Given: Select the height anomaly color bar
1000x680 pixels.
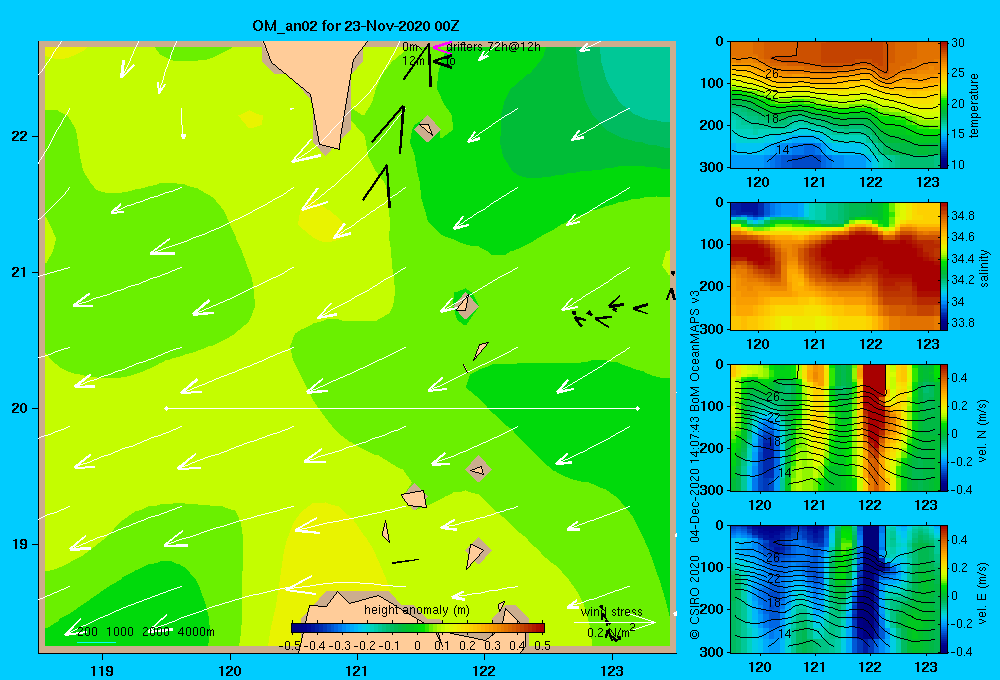Looking at the screenshot, I should 418,628.
